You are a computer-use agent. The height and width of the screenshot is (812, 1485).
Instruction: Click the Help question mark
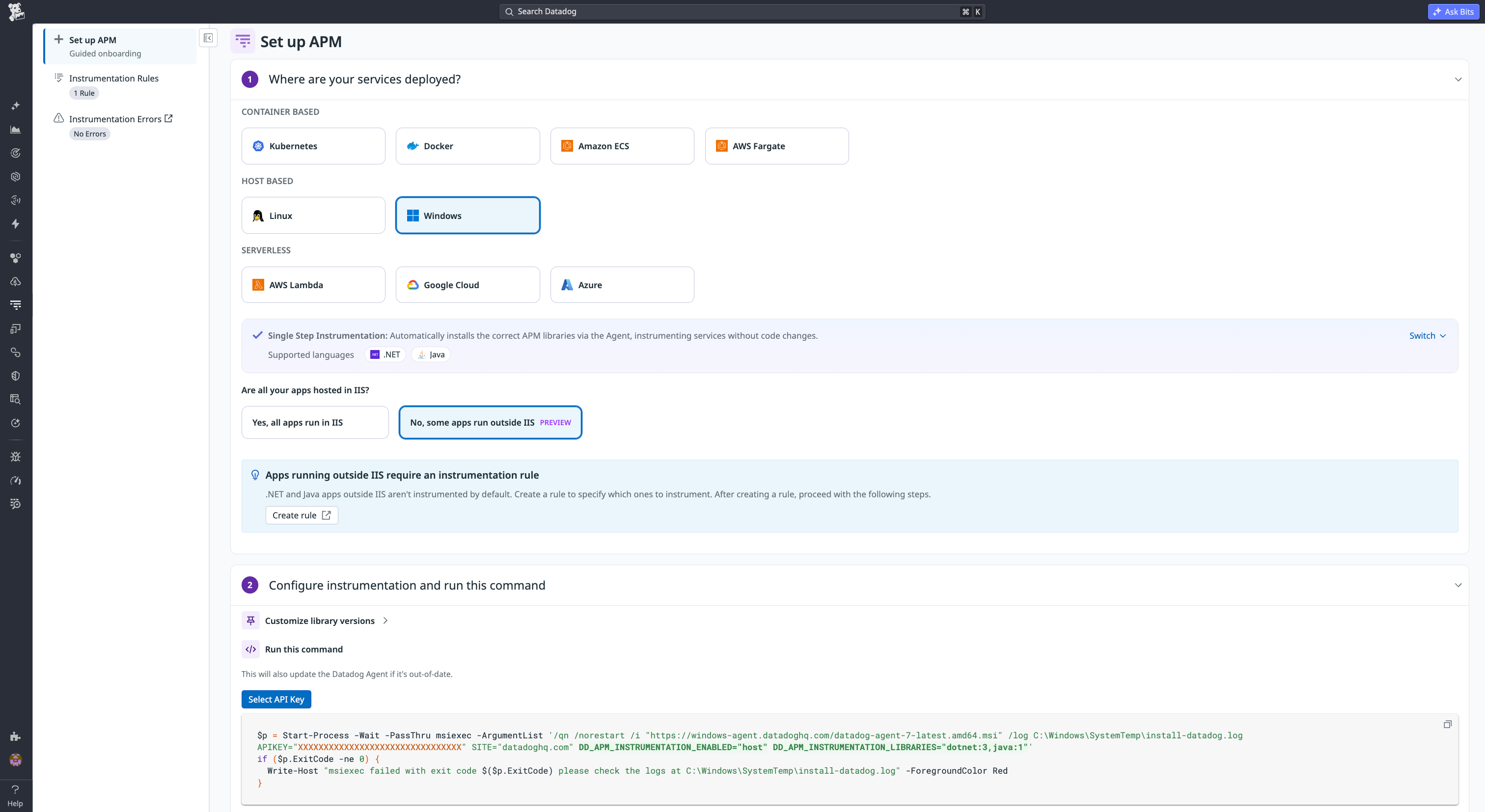coord(16,796)
